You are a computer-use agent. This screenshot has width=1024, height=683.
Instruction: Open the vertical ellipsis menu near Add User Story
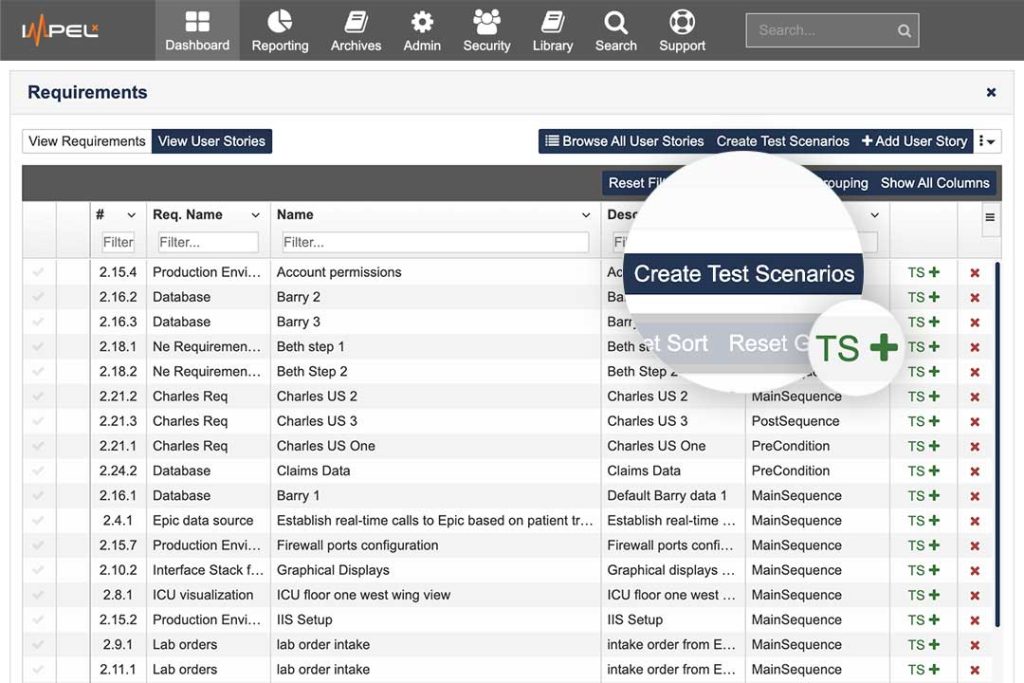click(988, 141)
